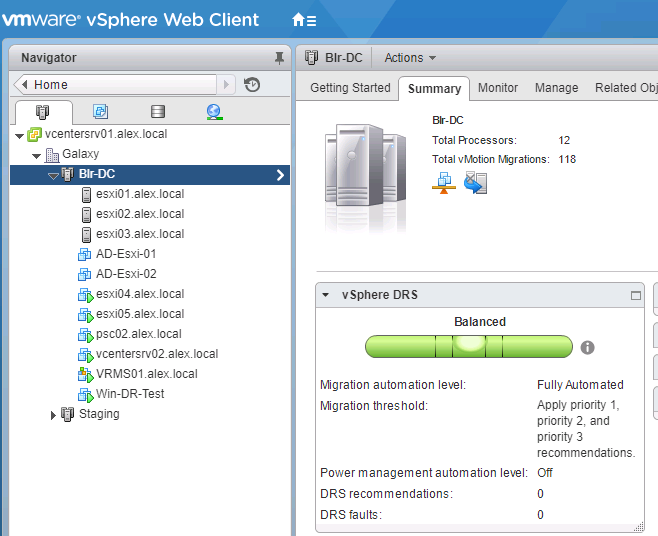Maximize the vSphere DRS portlet

click(635, 296)
